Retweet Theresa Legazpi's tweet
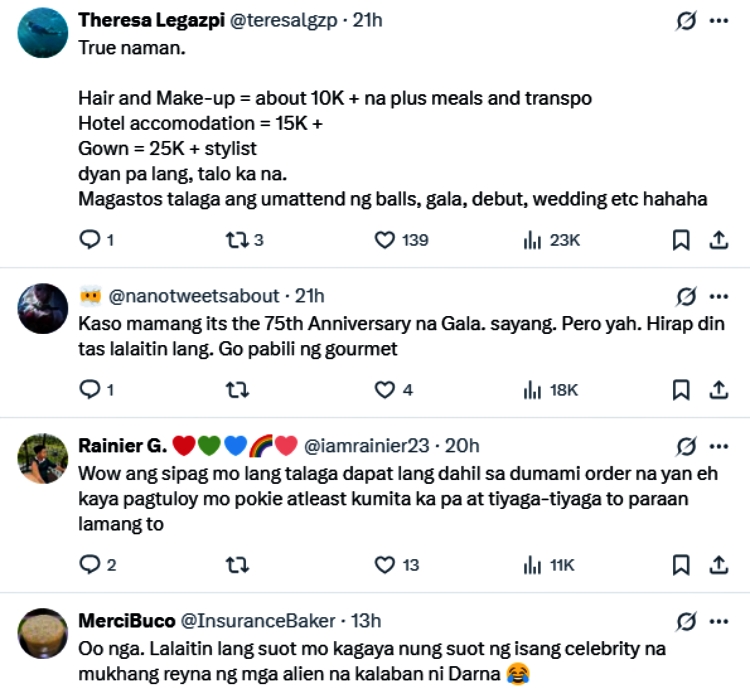This screenshot has width=750, height=689. [237, 240]
